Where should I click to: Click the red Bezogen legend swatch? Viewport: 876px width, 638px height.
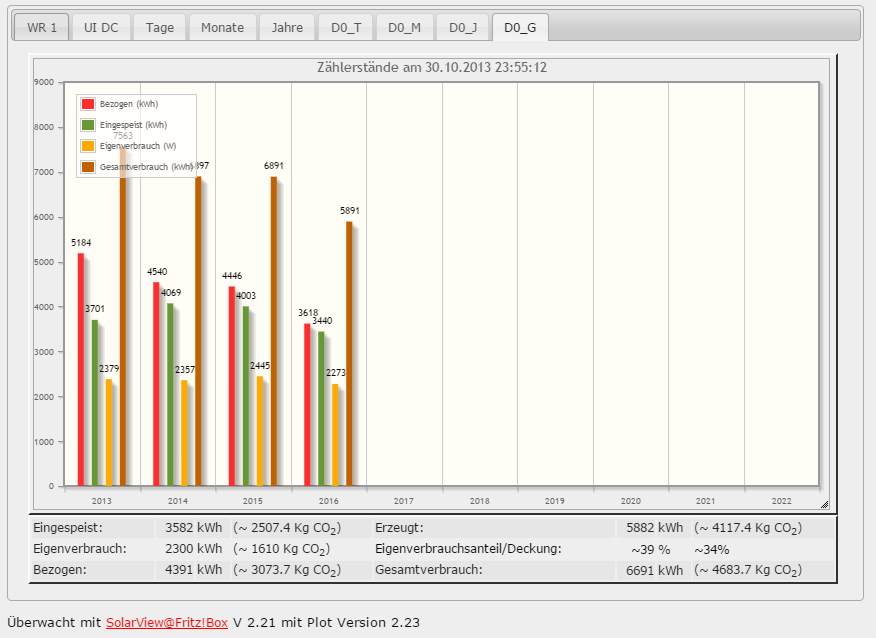(x=88, y=104)
